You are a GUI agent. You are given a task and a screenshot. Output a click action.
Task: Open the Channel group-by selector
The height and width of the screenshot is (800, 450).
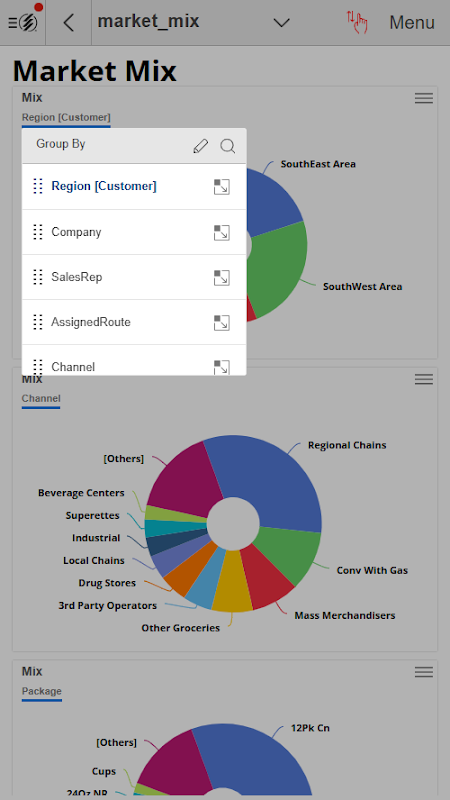coord(41,399)
